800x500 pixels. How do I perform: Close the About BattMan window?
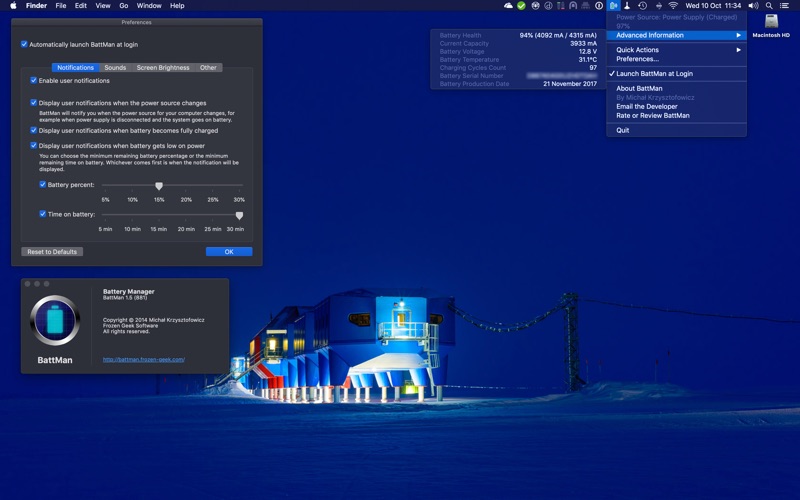(x=28, y=284)
